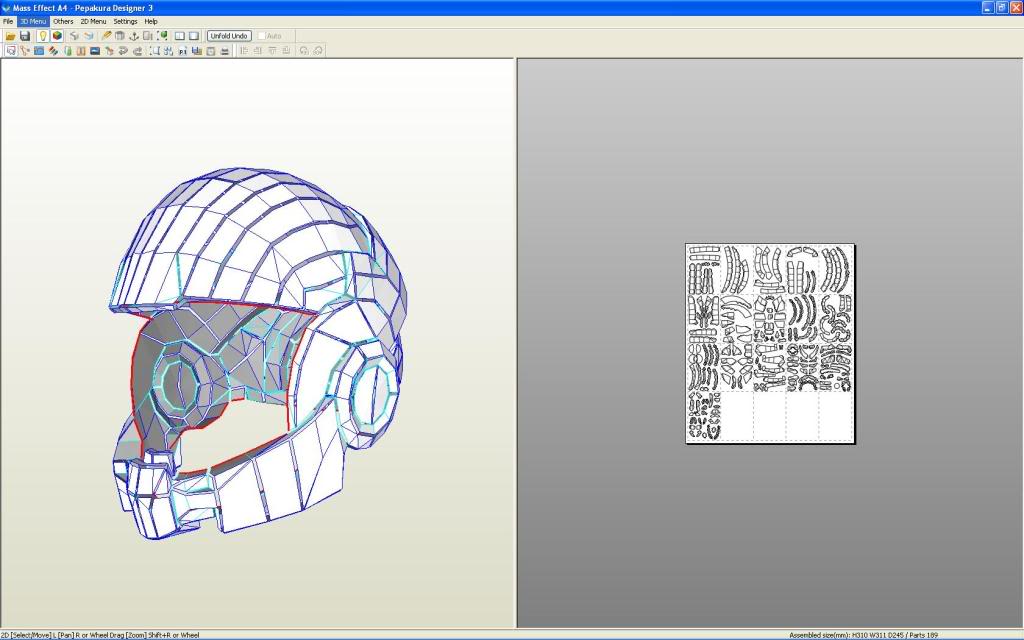Click the P1 page number icon

click(x=183, y=51)
